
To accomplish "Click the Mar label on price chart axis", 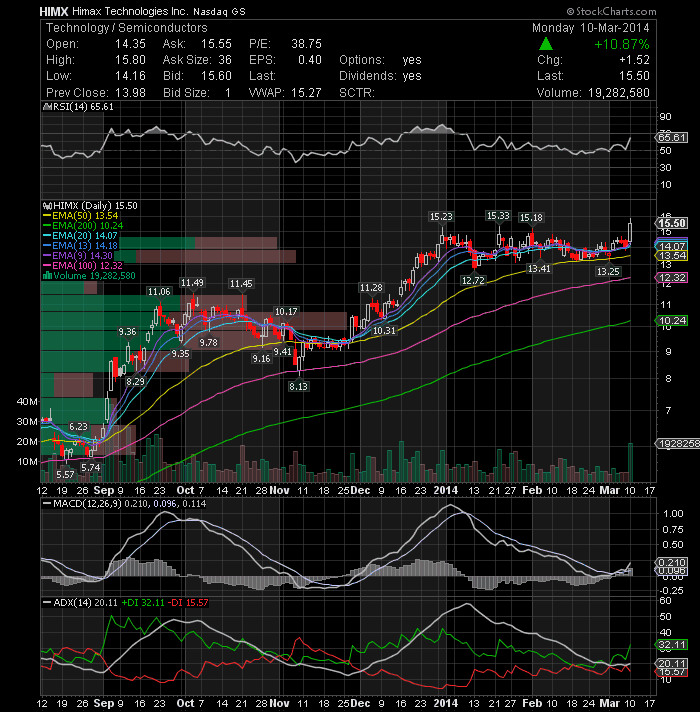I will [609, 491].
